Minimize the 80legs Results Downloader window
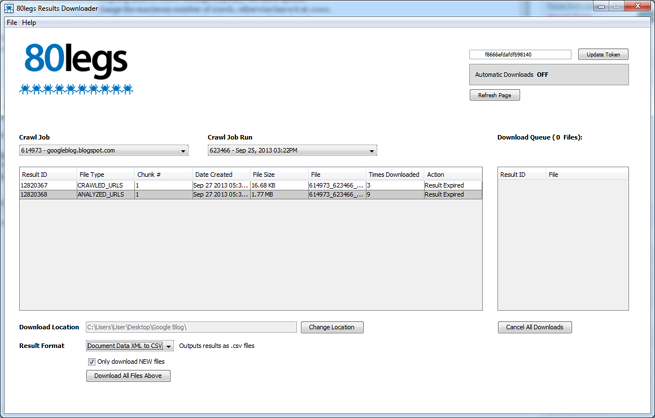This screenshot has width=655, height=418. [602, 6]
